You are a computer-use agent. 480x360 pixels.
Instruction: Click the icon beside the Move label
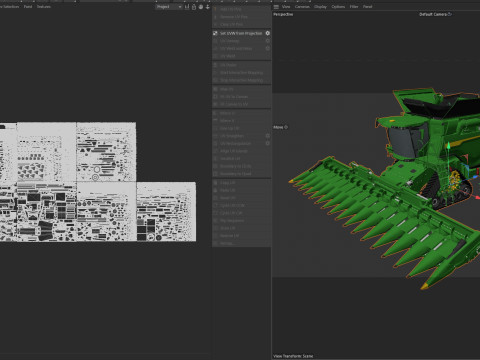pos(286,127)
